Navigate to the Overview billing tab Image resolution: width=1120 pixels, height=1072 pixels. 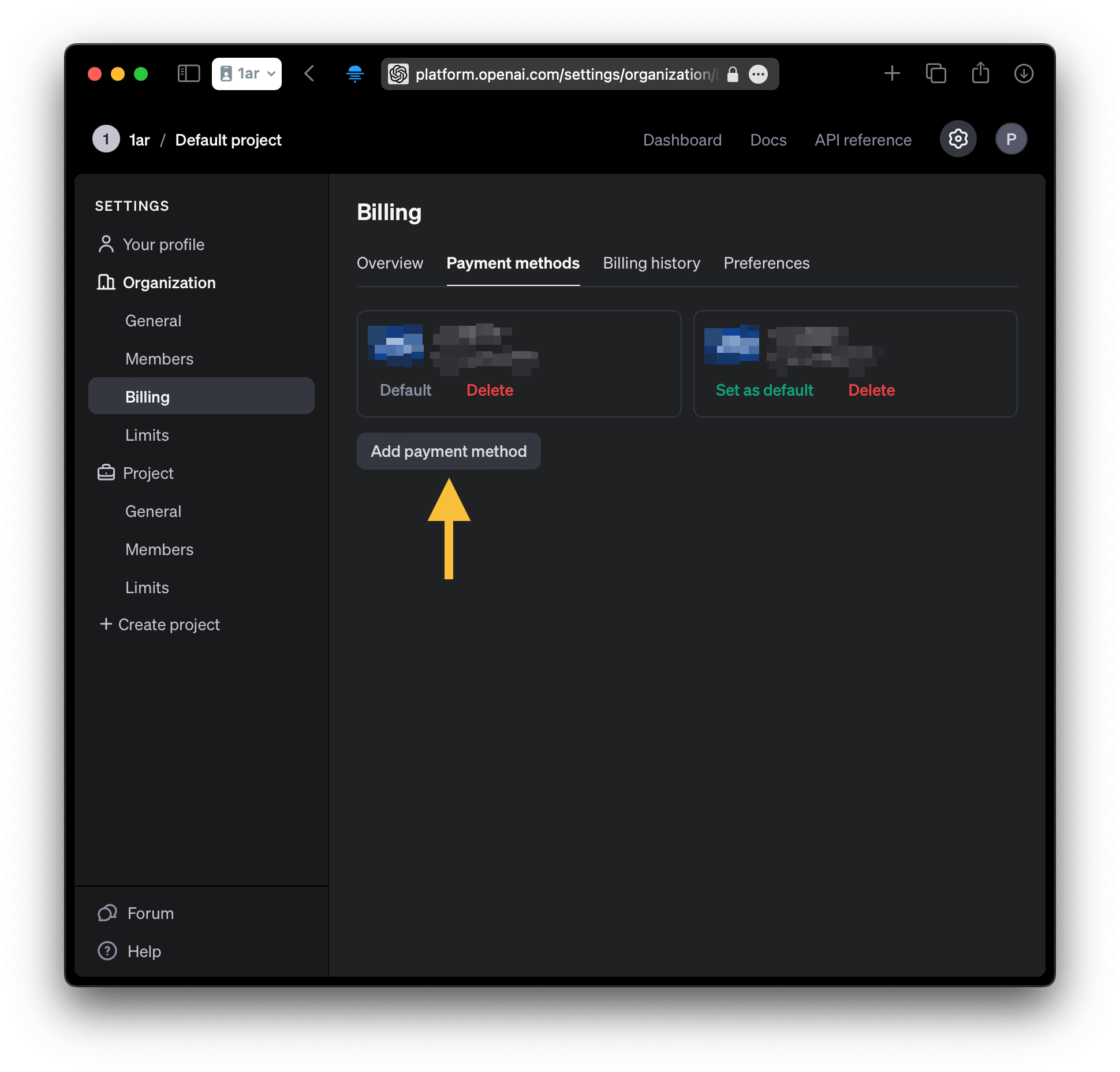coord(389,263)
